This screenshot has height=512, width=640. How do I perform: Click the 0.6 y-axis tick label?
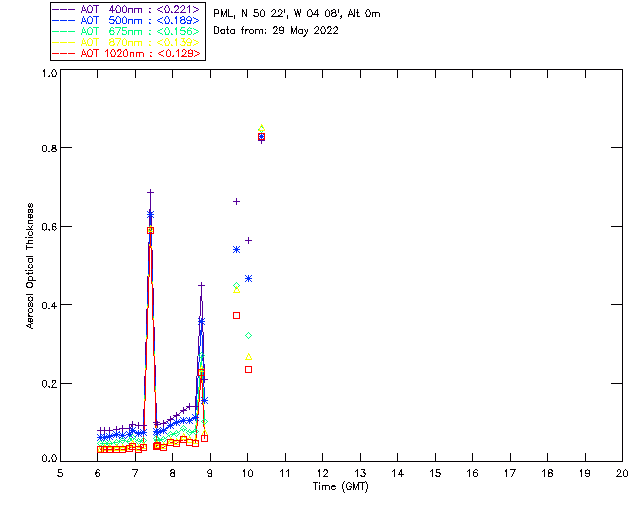(x=49, y=227)
